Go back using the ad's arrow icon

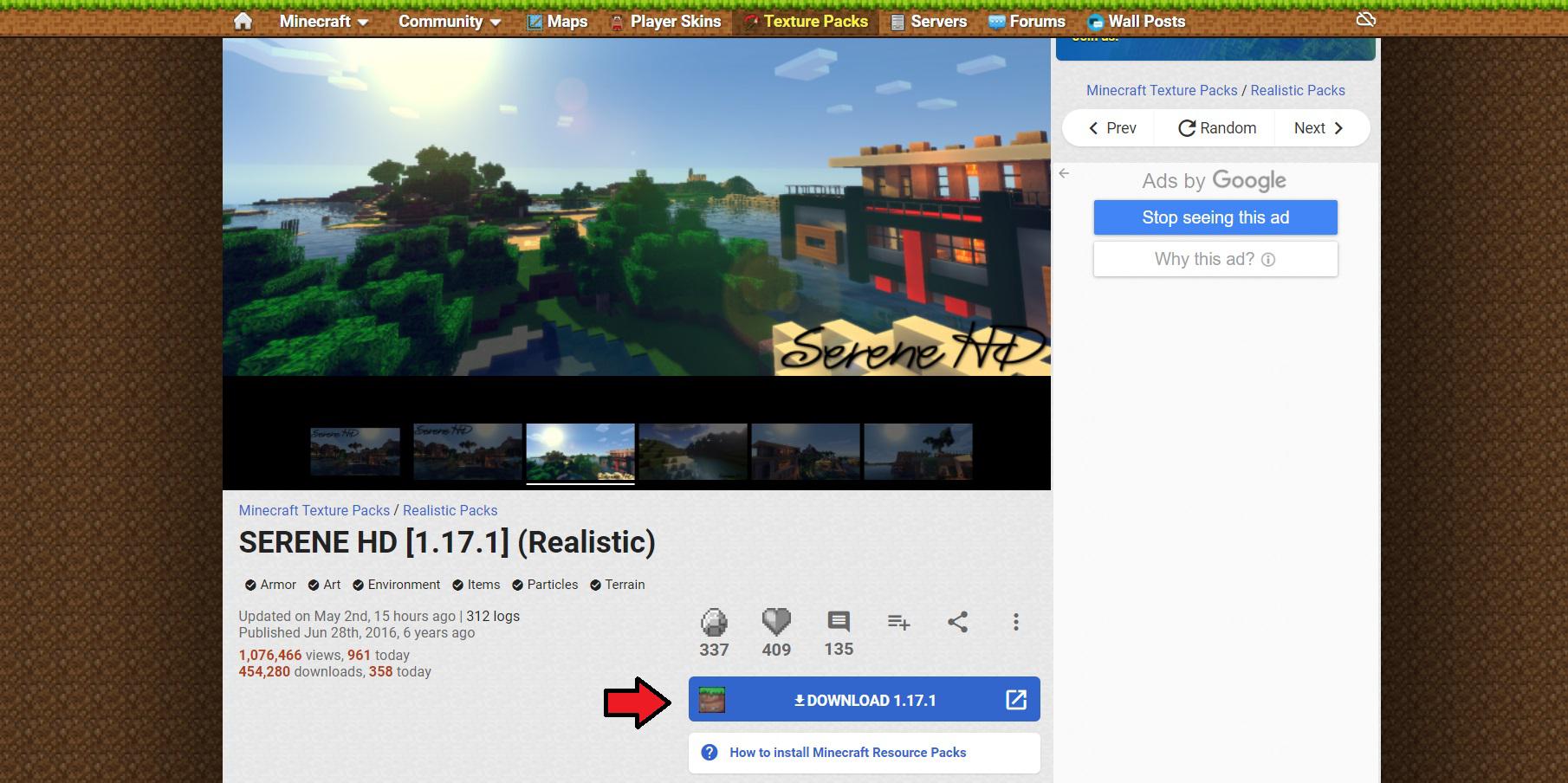tap(1064, 173)
